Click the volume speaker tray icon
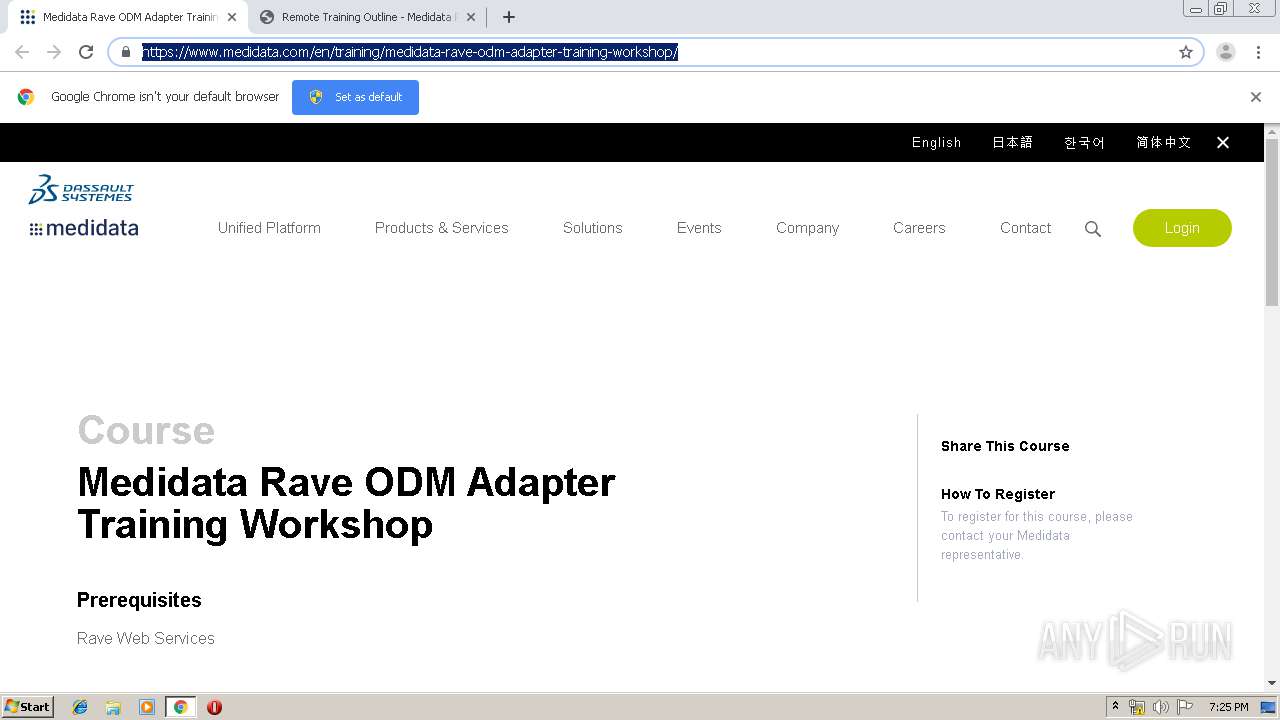The height and width of the screenshot is (720, 1280). point(1161,707)
